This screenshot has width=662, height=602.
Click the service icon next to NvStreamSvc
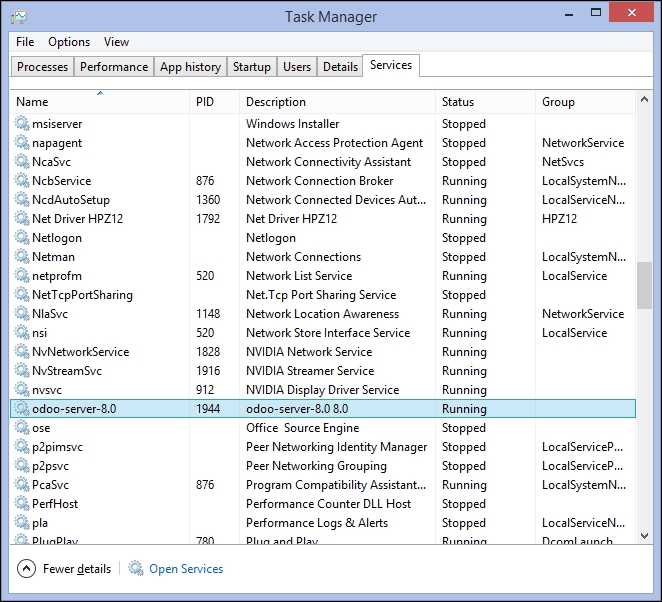pyautogui.click(x=22, y=370)
